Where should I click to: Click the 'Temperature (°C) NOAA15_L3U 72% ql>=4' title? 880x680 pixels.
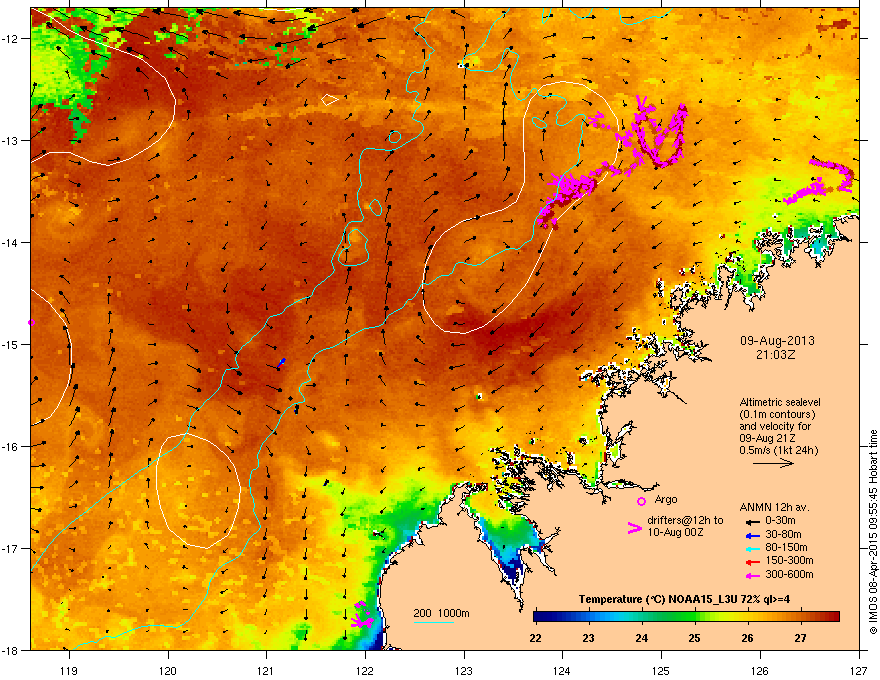point(684,599)
